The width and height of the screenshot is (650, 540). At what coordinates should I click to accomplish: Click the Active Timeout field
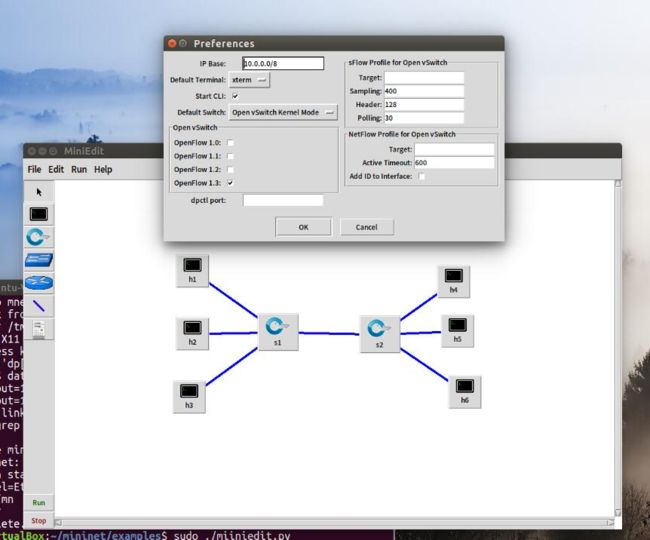(454, 162)
